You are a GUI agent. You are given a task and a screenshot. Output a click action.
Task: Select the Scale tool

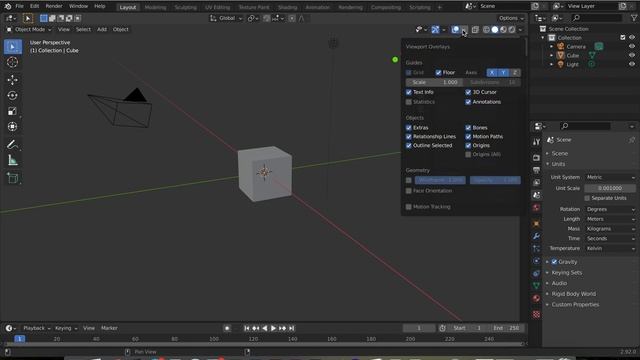[13, 111]
